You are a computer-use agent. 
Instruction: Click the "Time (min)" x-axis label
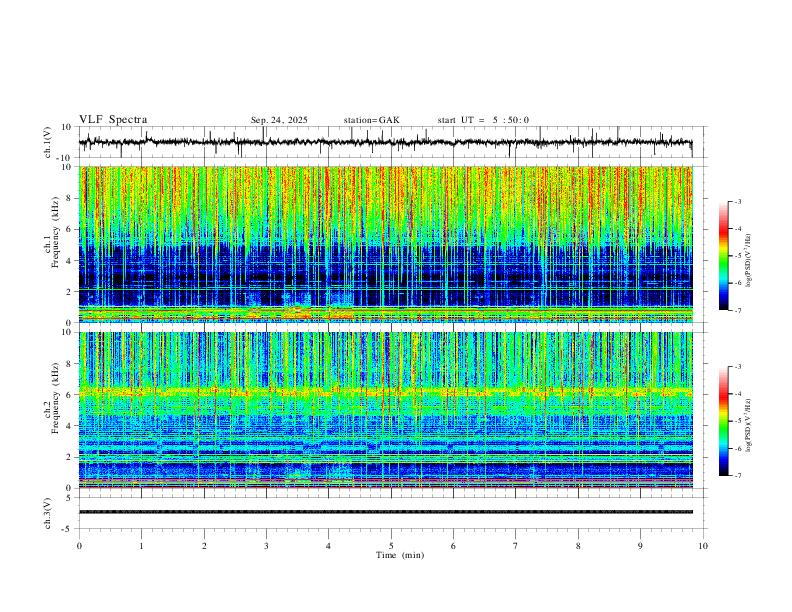[400, 555]
